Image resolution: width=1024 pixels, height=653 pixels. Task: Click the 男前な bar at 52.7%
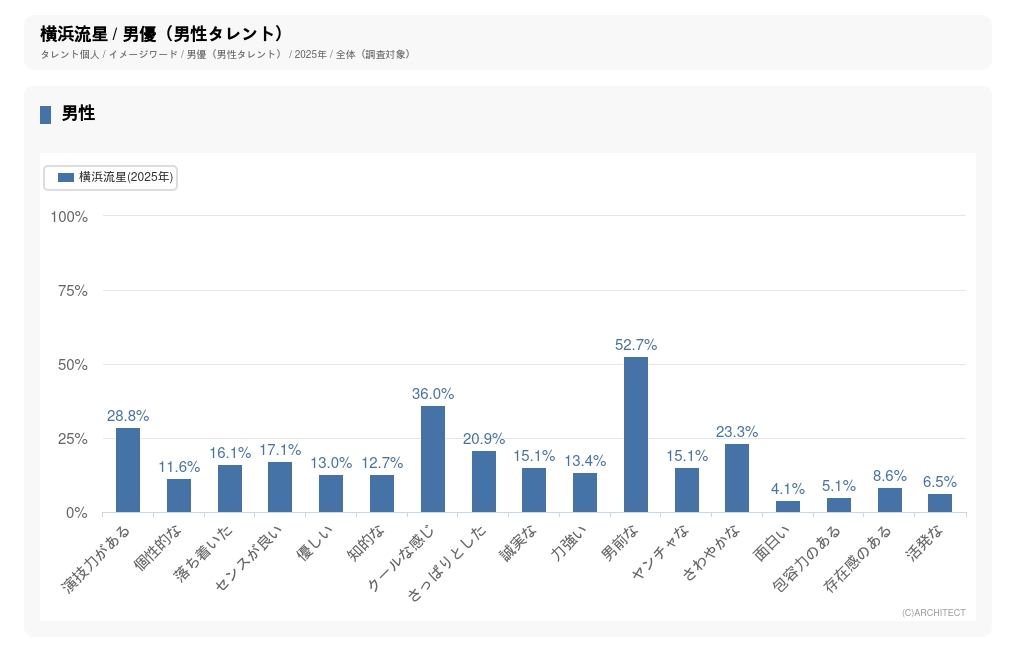point(636,435)
